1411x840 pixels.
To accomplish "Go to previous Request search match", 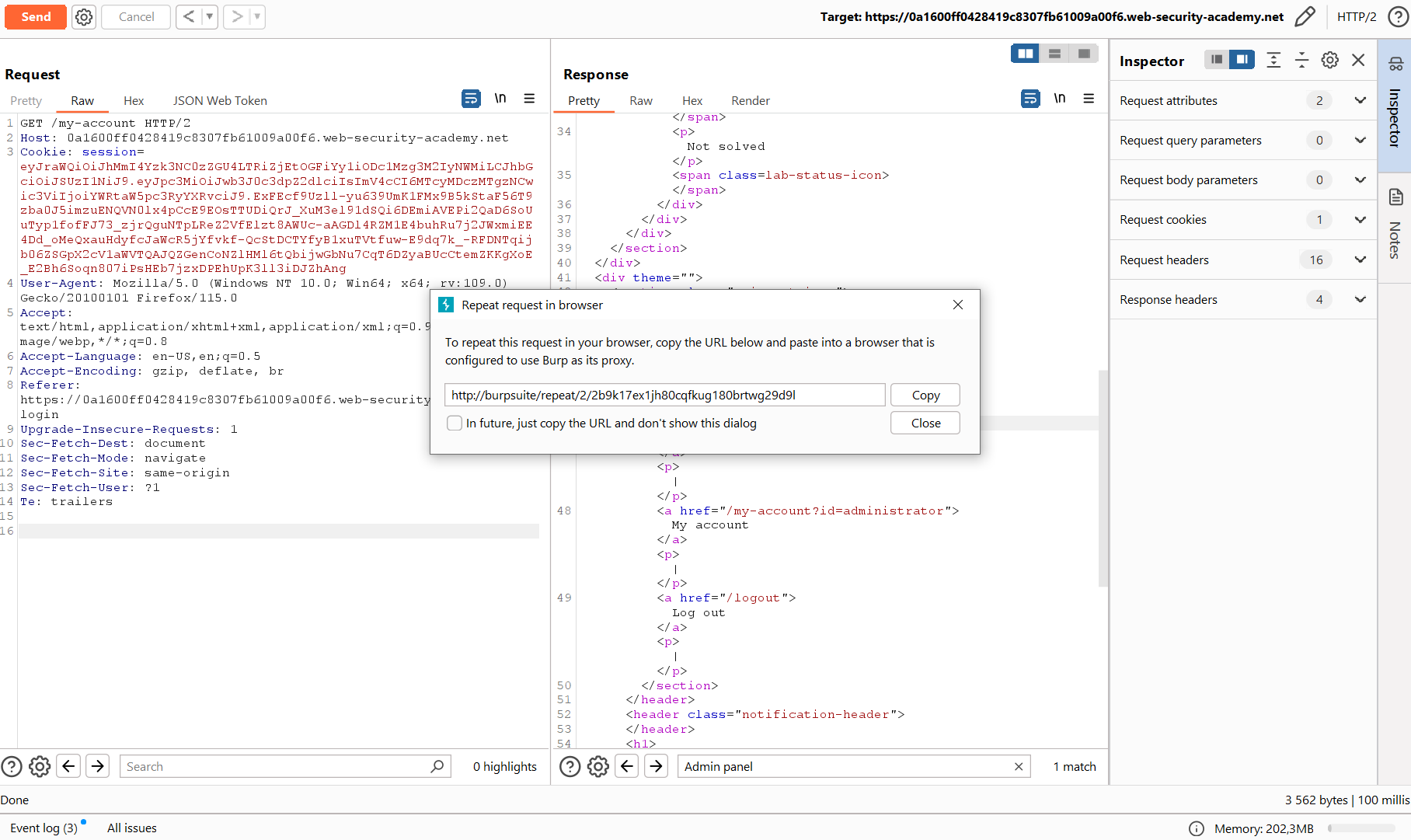I will (x=68, y=766).
